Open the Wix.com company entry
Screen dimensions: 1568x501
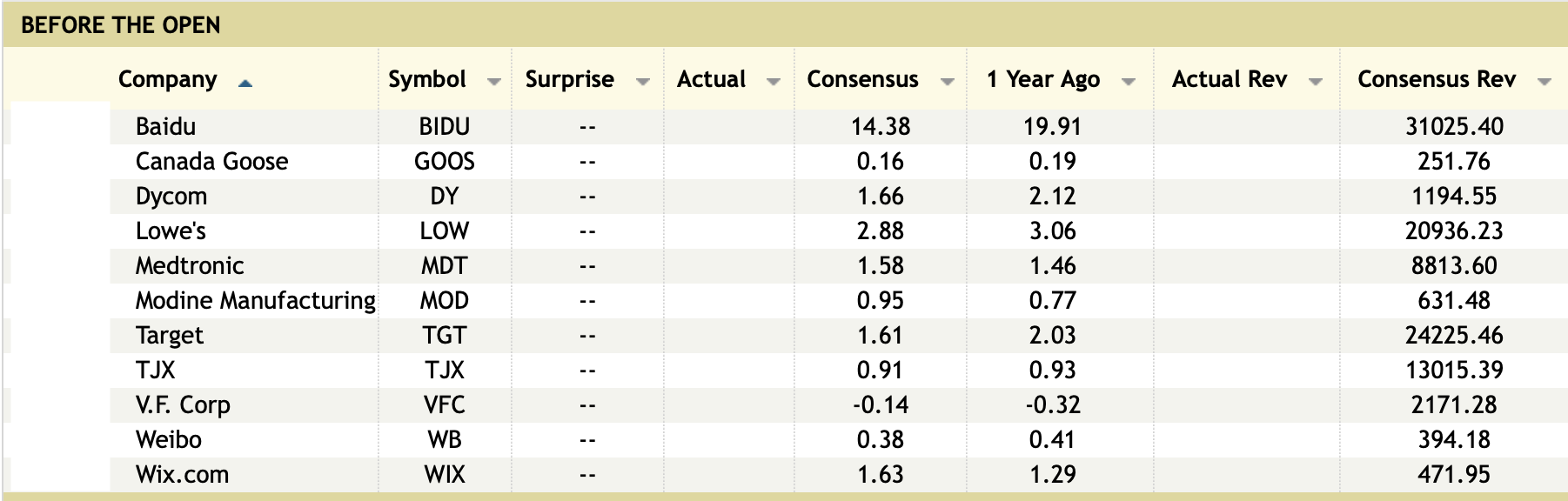pos(182,475)
